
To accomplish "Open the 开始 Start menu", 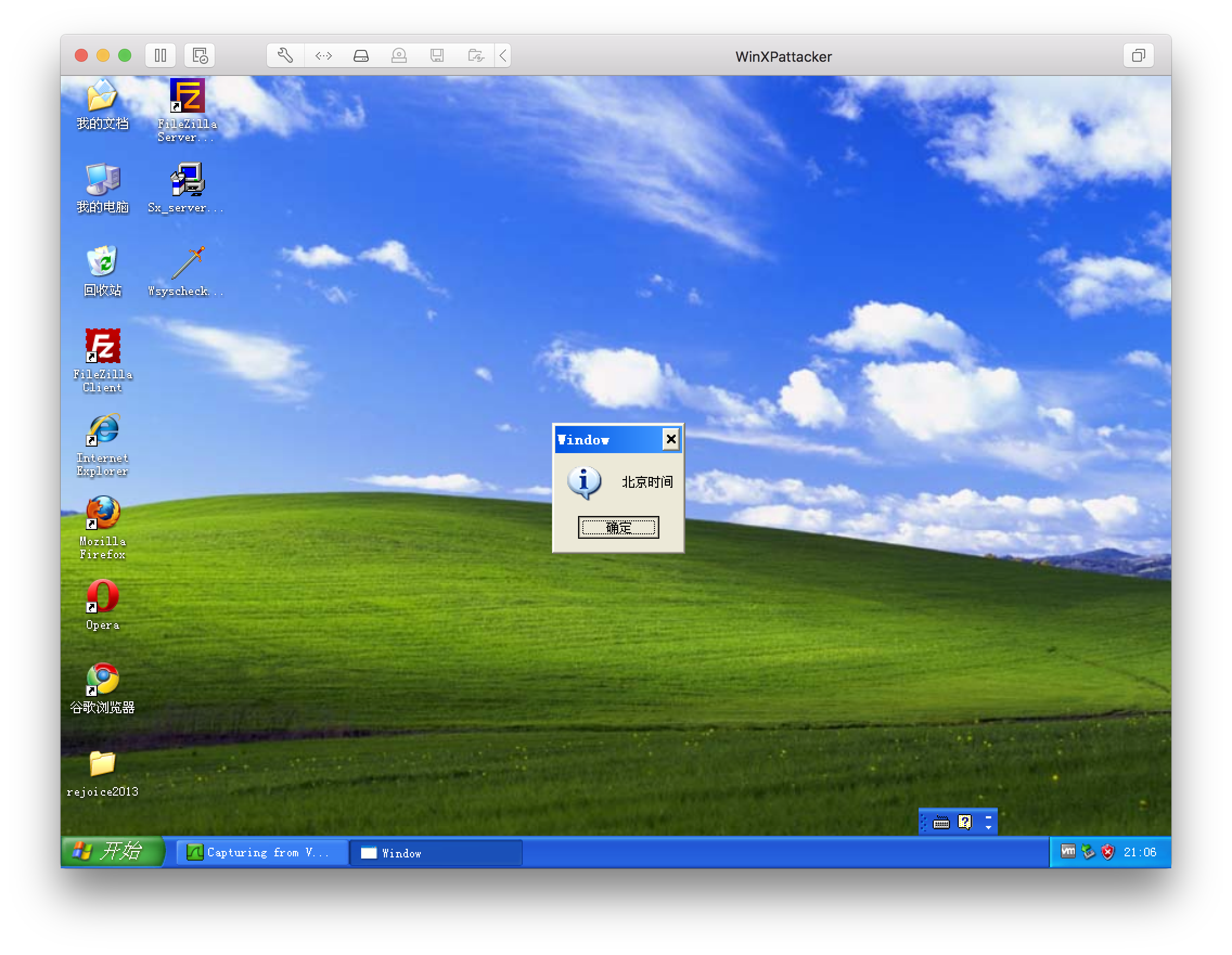I will 112,851.
